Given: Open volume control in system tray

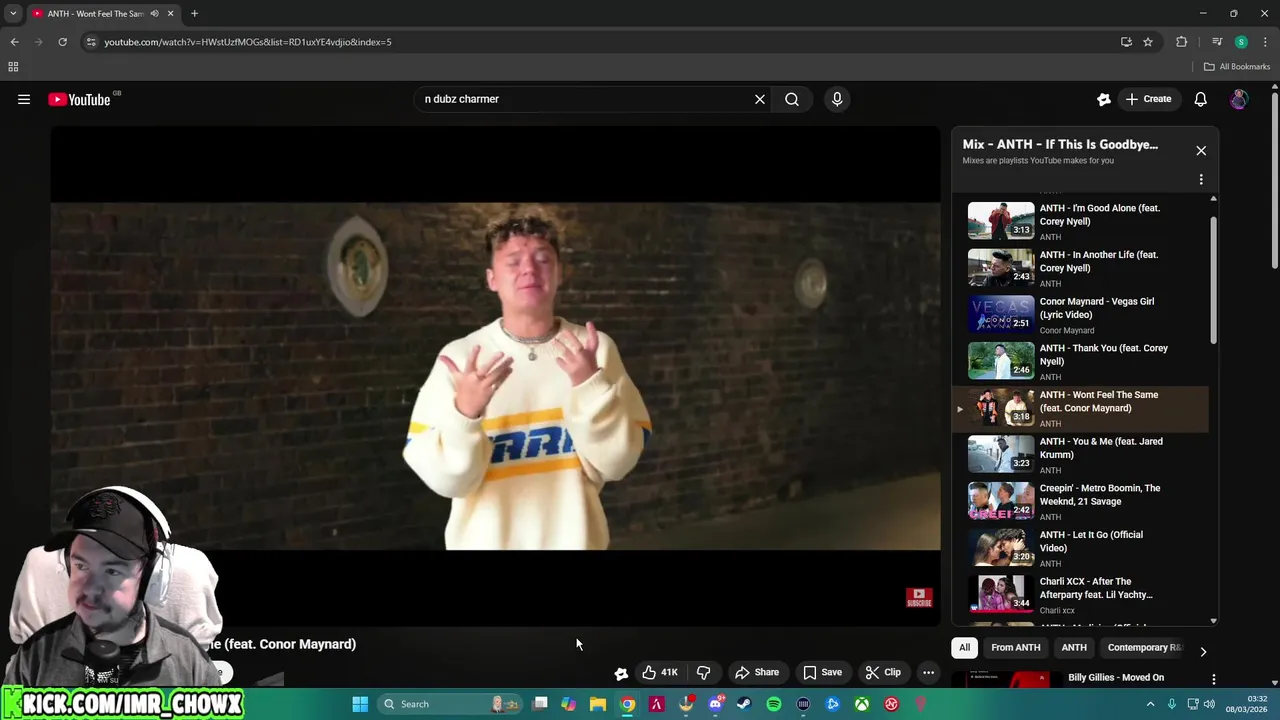Looking at the screenshot, I should click(x=1209, y=704).
